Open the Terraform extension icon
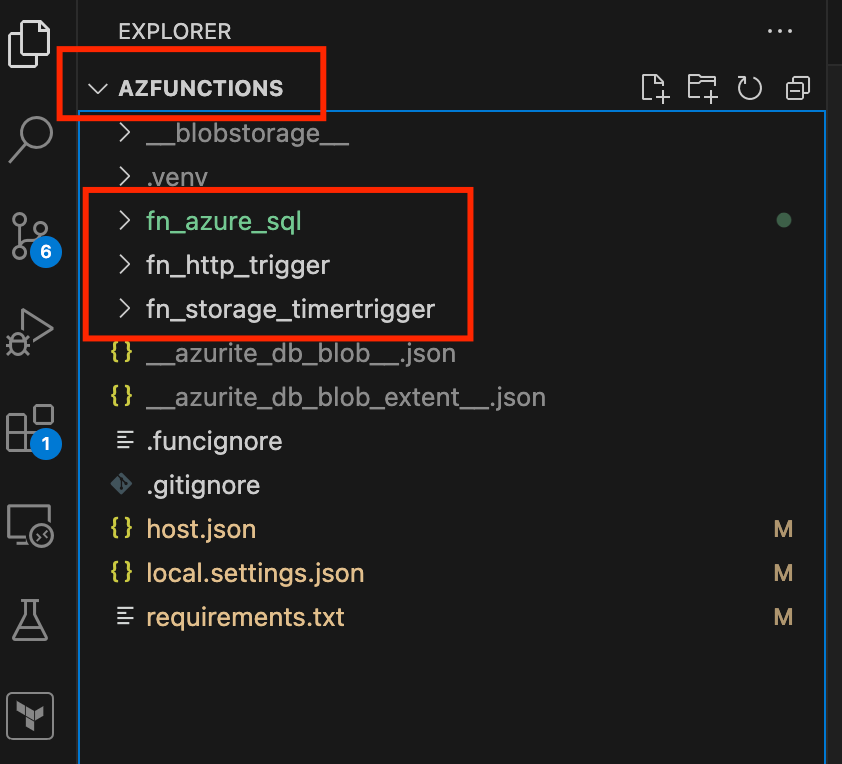The image size is (842, 764). click(x=30, y=716)
